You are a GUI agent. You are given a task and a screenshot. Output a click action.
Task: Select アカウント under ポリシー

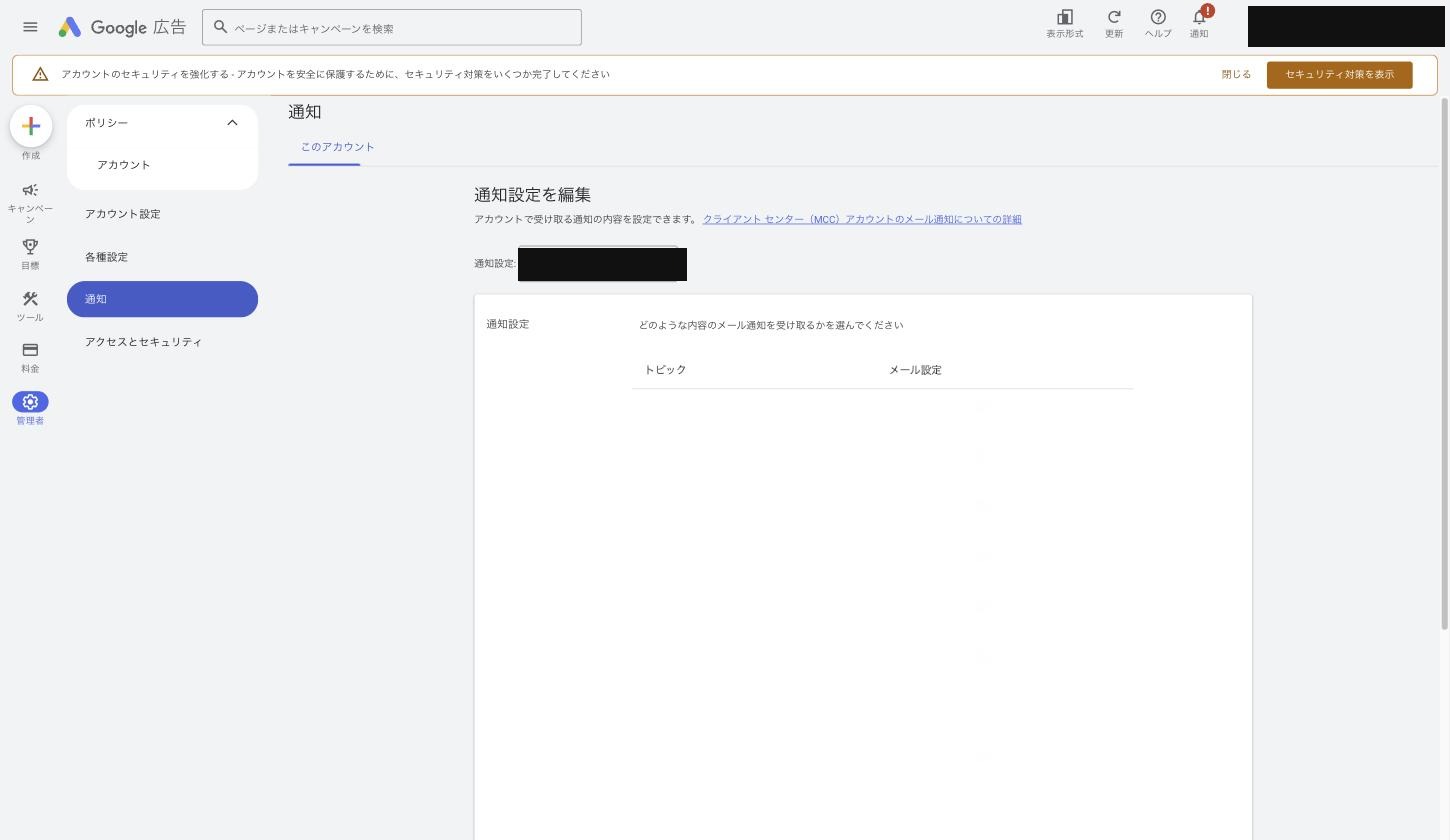(124, 165)
